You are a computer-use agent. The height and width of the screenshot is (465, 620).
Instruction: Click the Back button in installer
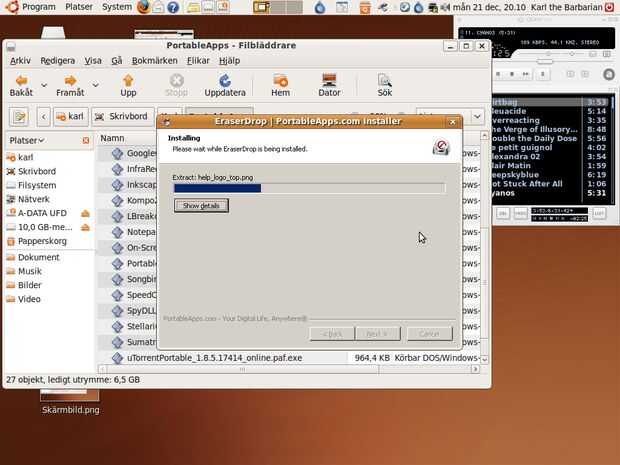click(x=332, y=334)
